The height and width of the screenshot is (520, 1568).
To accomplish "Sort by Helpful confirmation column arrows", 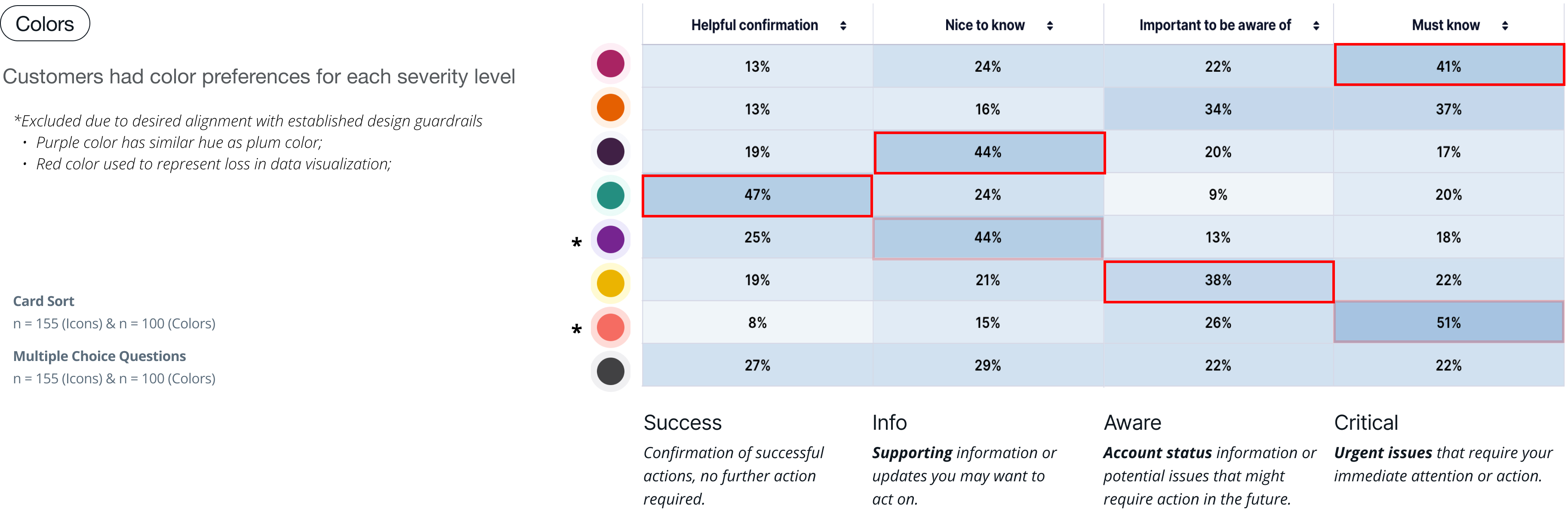I will pyautogui.click(x=843, y=25).
